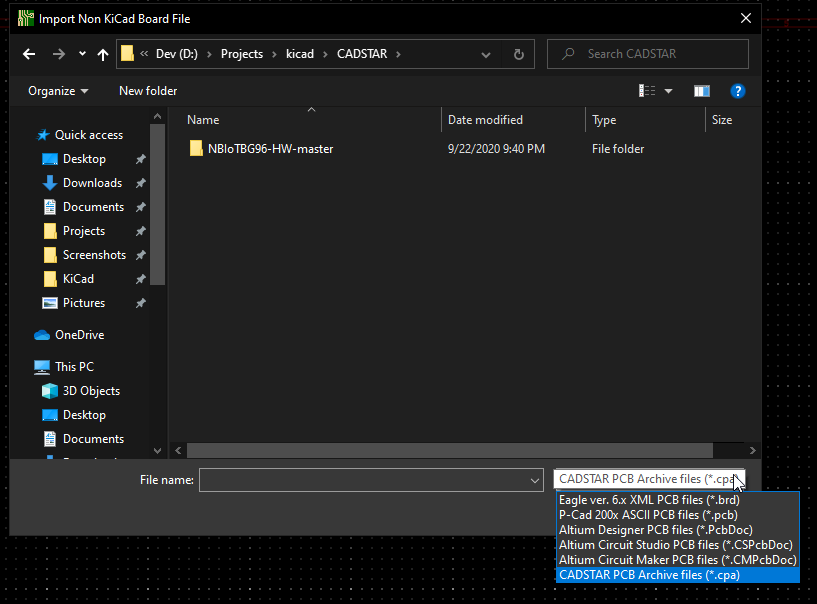The height and width of the screenshot is (604, 817).
Task: Click the folder icon in address bar
Action: pos(127,54)
